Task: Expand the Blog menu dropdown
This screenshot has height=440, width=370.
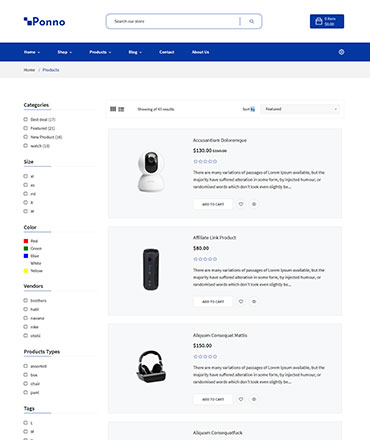Action: [x=135, y=52]
